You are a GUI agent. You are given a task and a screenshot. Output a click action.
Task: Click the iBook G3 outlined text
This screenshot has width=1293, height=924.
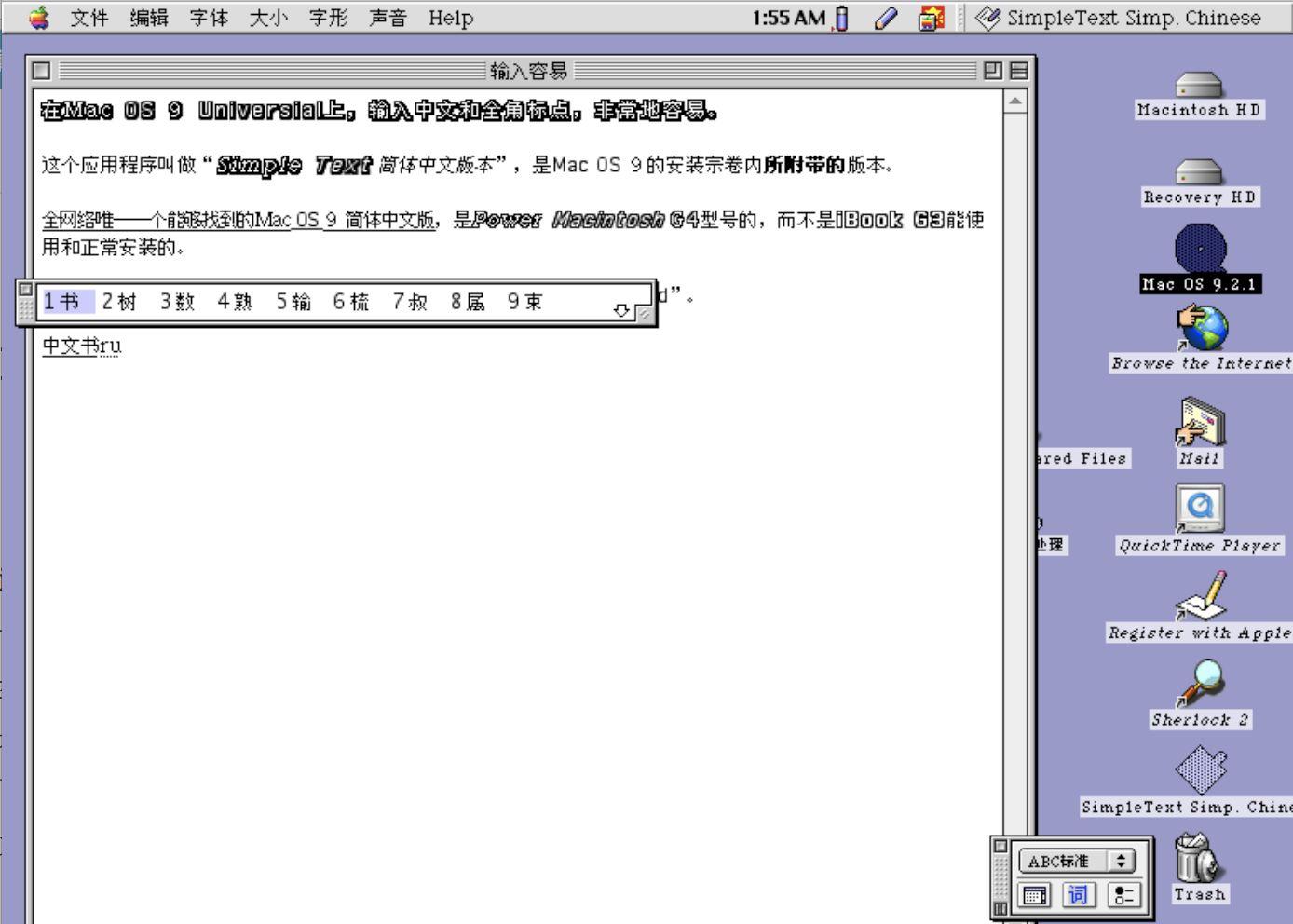(890, 220)
